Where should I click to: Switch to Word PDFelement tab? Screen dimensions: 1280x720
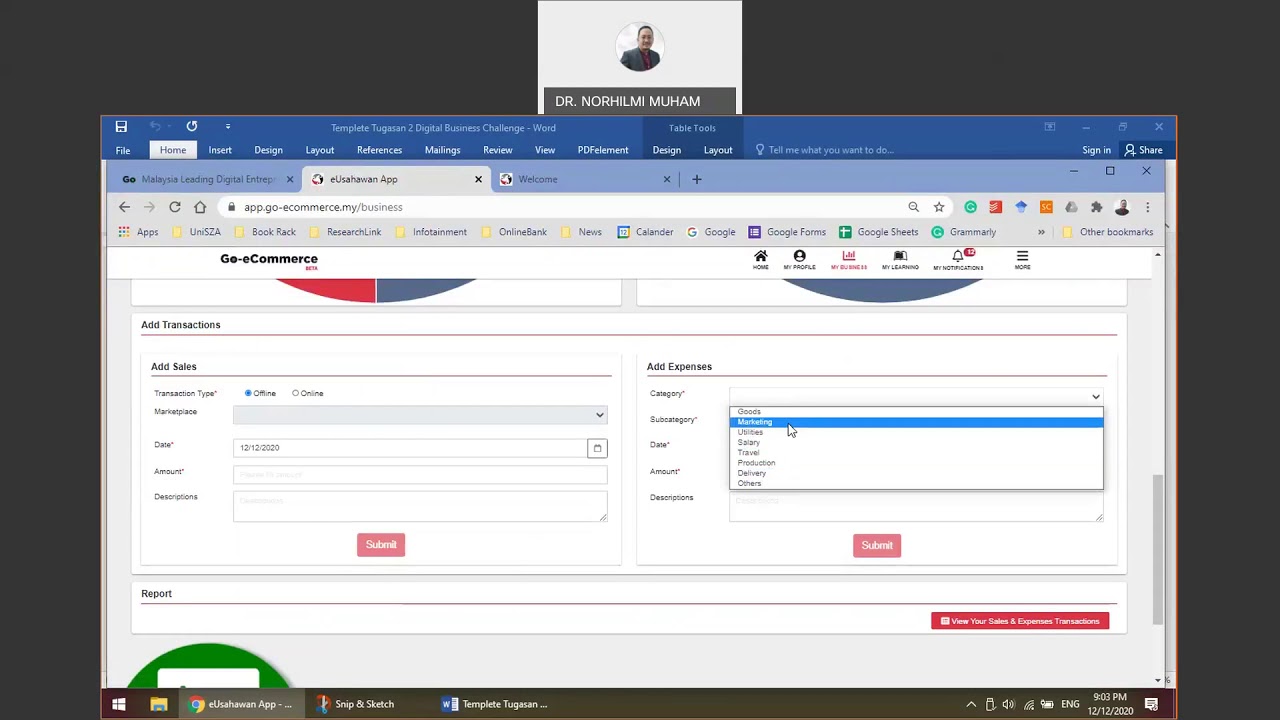pyautogui.click(x=603, y=150)
